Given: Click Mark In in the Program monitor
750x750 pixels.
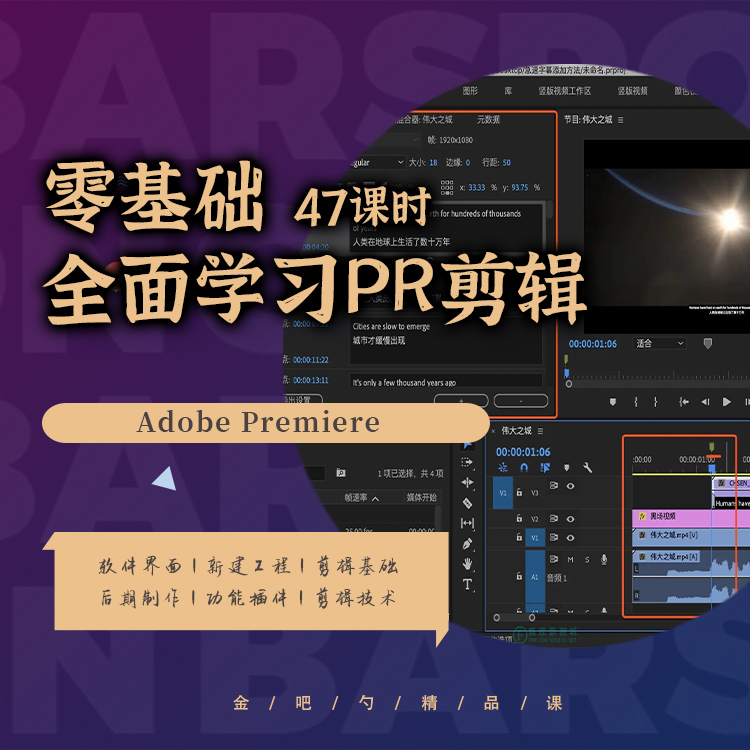Looking at the screenshot, I should coord(636,402).
